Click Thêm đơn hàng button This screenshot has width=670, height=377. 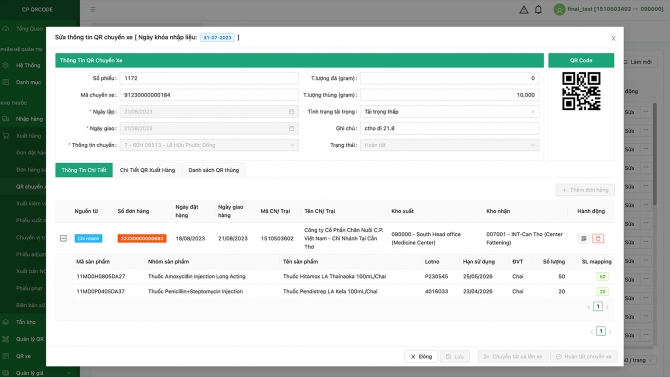[x=585, y=190]
